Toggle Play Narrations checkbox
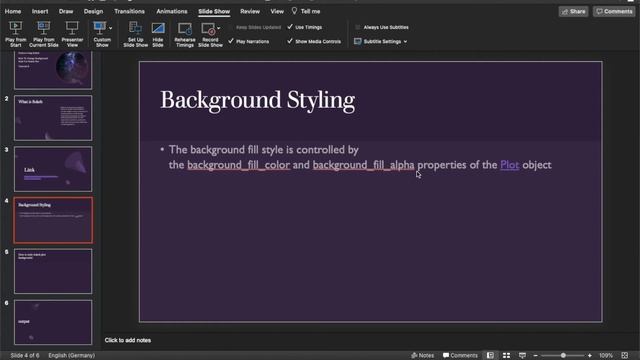Viewport: 640px width, 360px height. (231, 41)
